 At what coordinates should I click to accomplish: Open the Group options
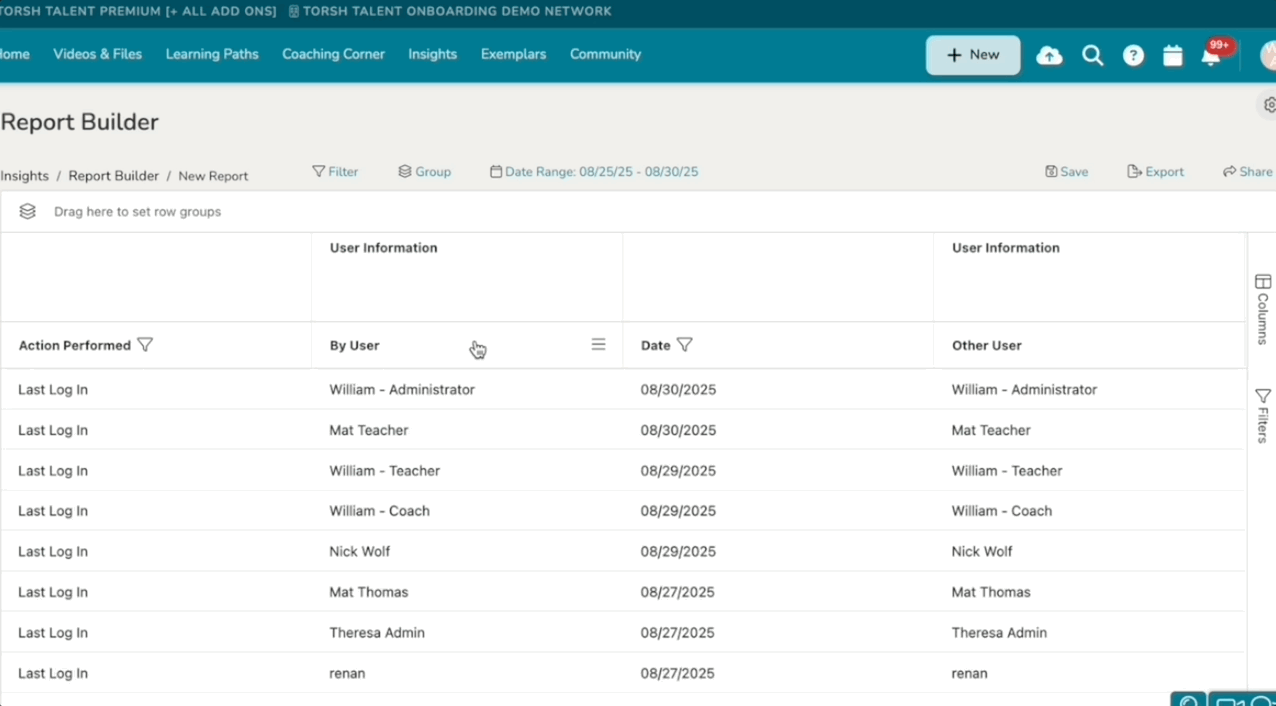point(425,172)
